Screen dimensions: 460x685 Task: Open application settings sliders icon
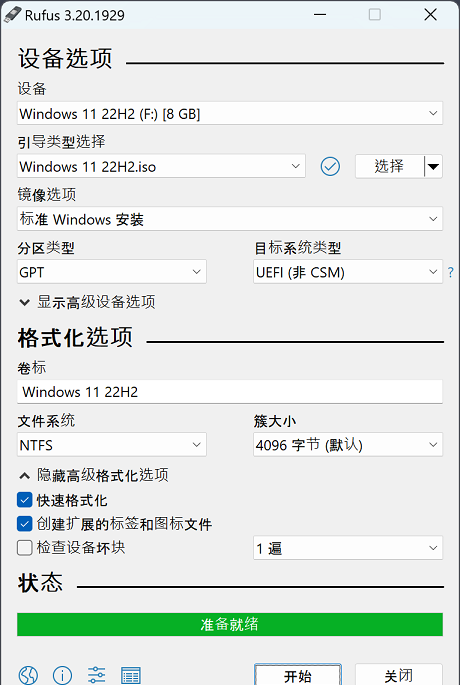(96, 675)
